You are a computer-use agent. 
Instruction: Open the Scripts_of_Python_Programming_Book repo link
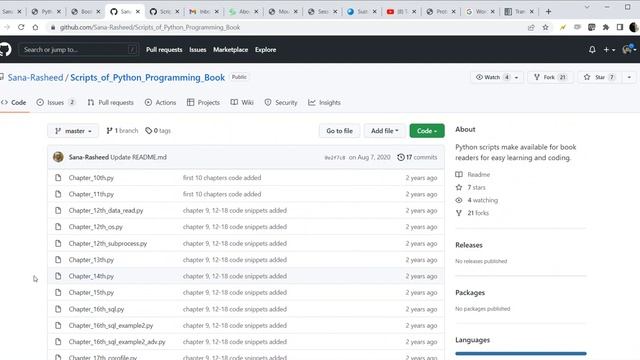coord(147,78)
